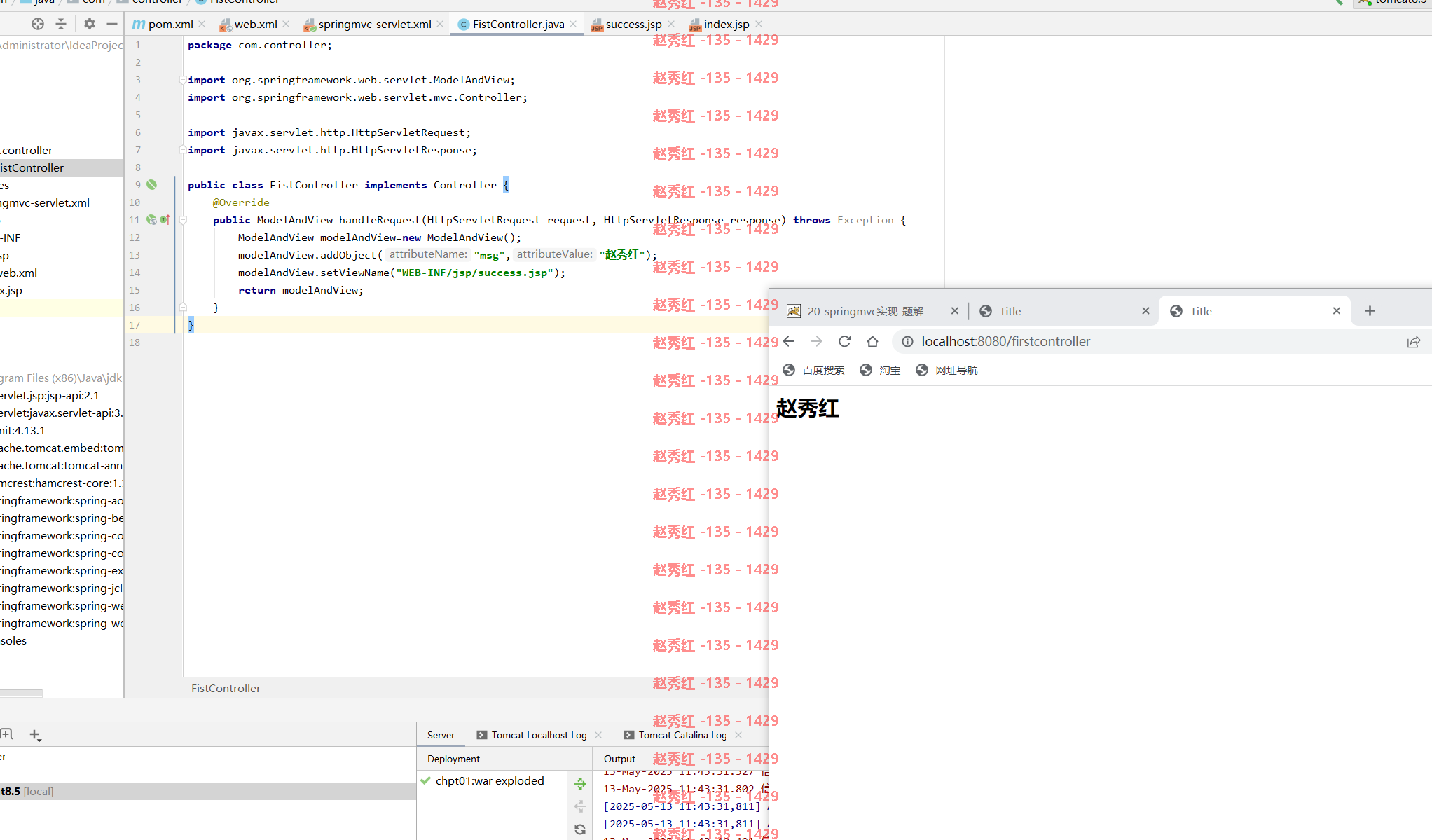Close the springmvc-servlet.xml tab
This screenshot has width=1432, height=840.
pyautogui.click(x=440, y=24)
